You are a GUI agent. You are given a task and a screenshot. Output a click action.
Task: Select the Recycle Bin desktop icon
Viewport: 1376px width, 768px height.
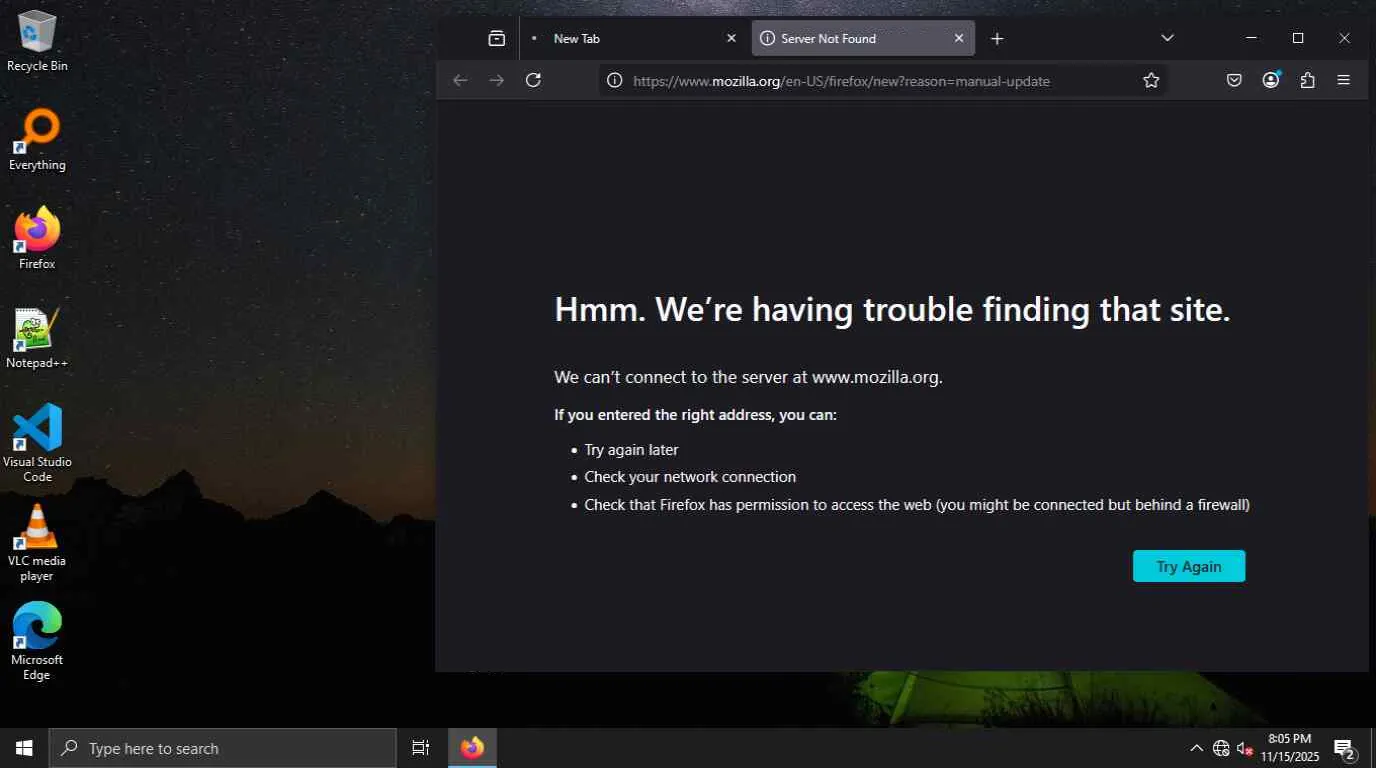click(37, 41)
